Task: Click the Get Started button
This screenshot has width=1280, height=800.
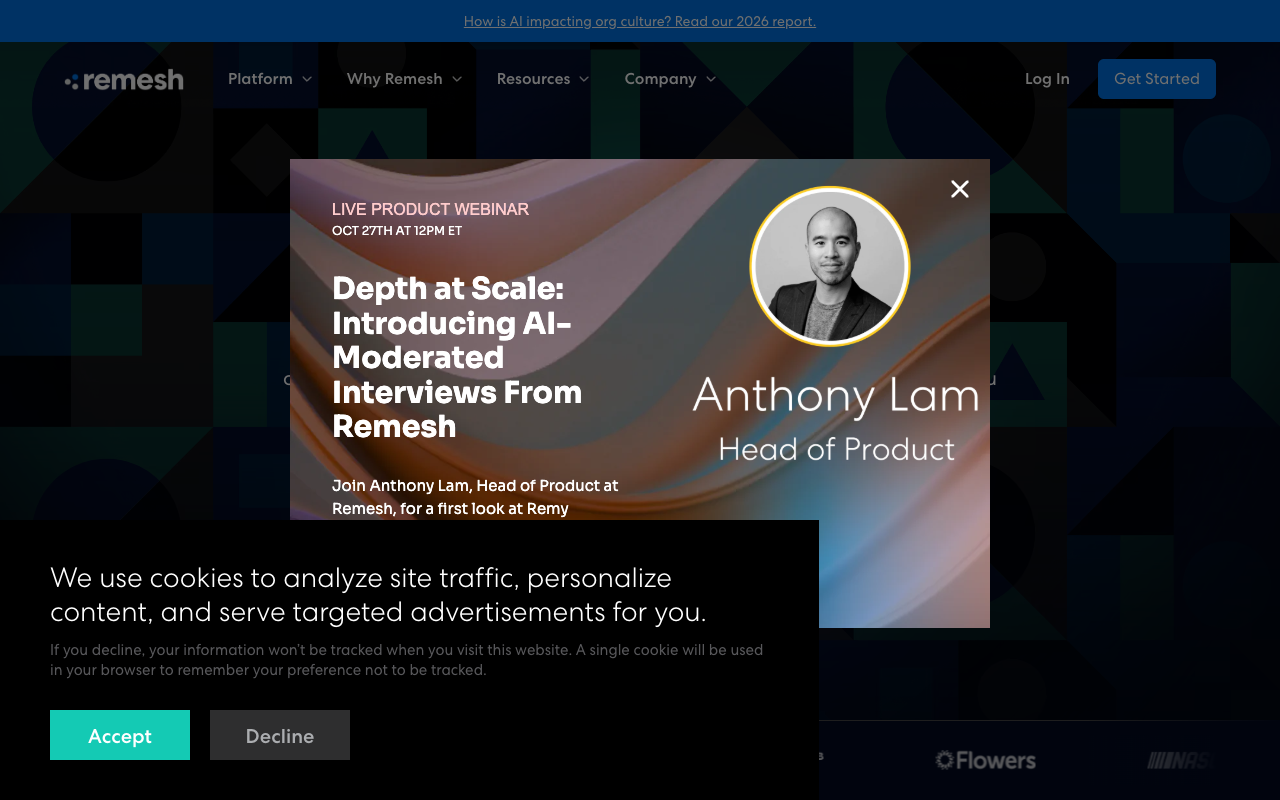Action: pyautogui.click(x=1157, y=79)
